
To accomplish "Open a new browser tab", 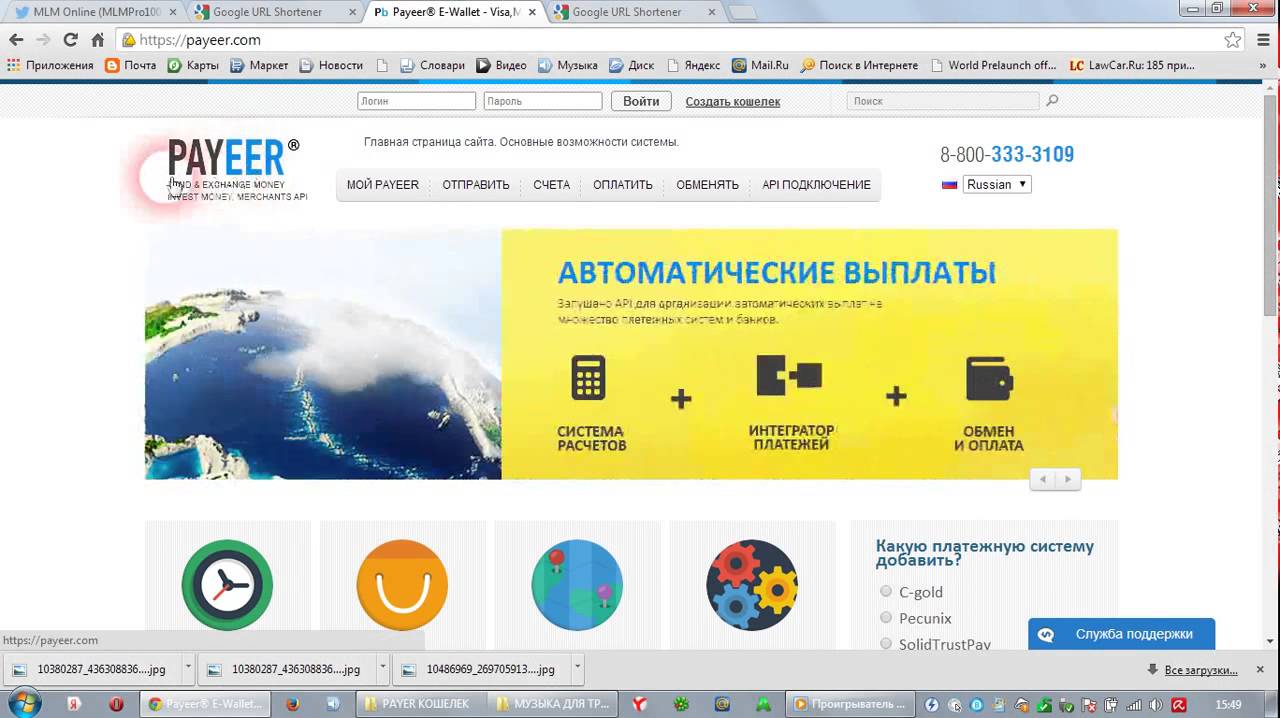I will point(742,13).
